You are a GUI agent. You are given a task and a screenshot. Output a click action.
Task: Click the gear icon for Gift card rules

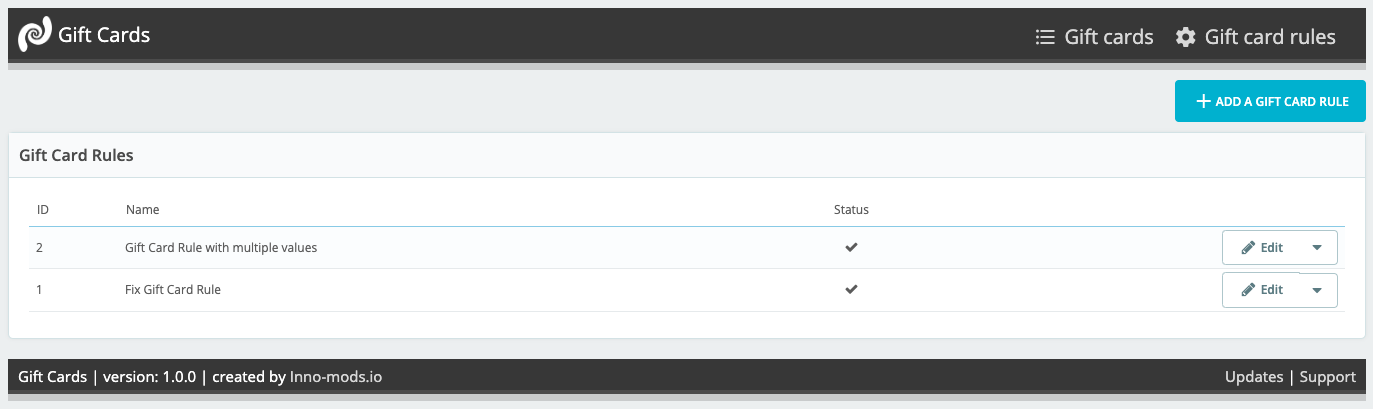(1186, 37)
